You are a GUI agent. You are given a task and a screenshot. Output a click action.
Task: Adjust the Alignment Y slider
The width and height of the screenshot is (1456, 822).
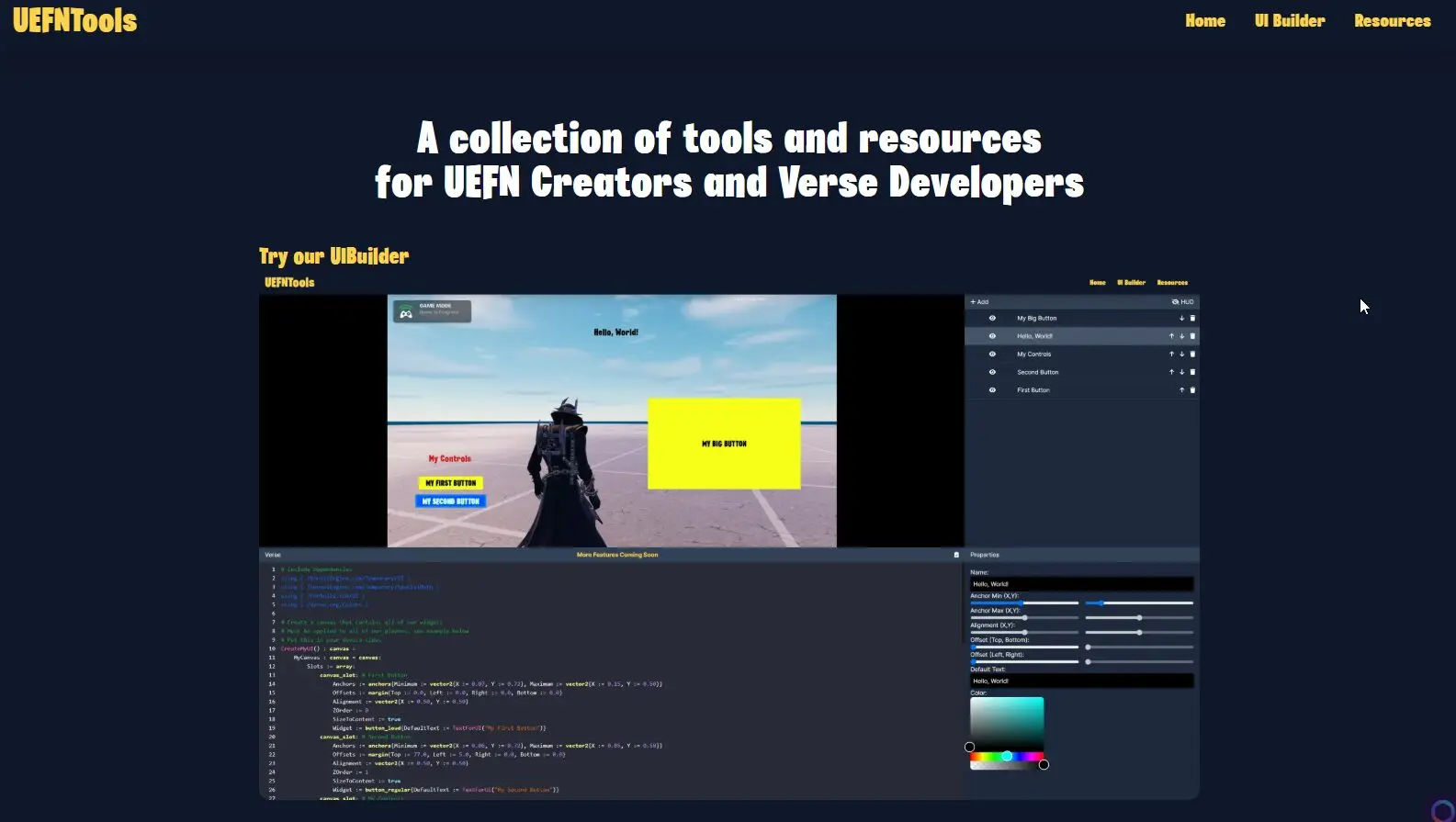click(1139, 633)
